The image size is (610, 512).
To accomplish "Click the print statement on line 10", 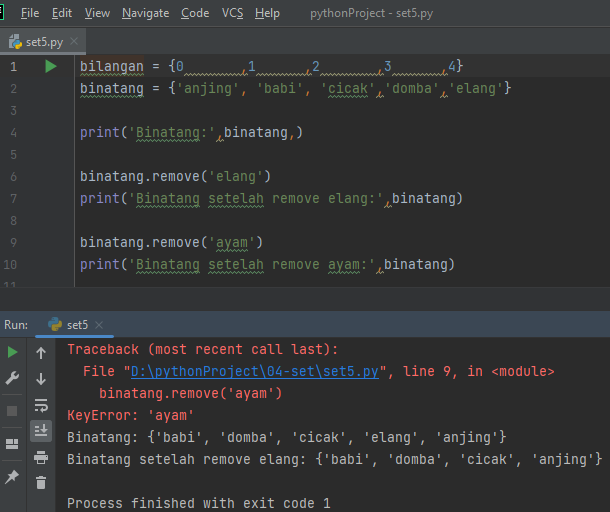I will tap(267, 265).
